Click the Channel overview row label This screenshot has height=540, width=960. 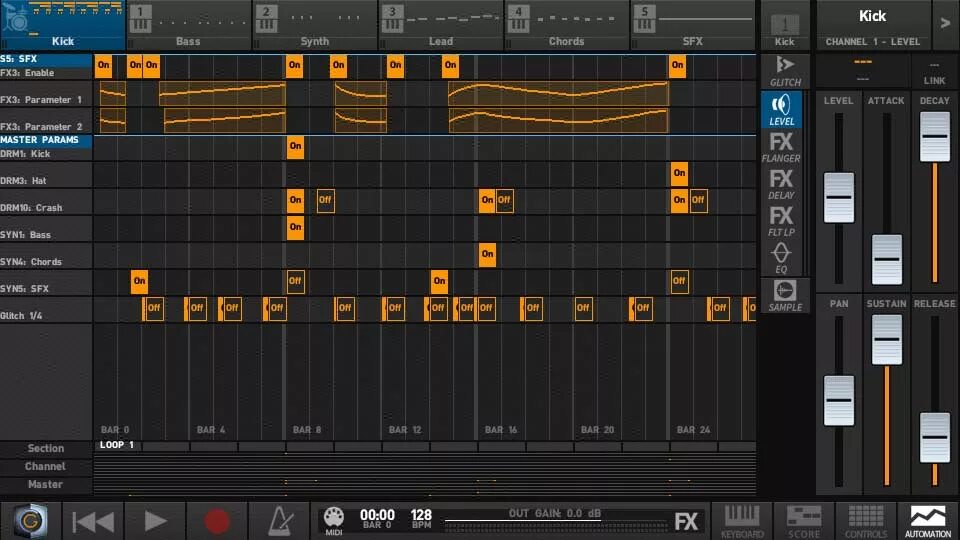click(46, 467)
